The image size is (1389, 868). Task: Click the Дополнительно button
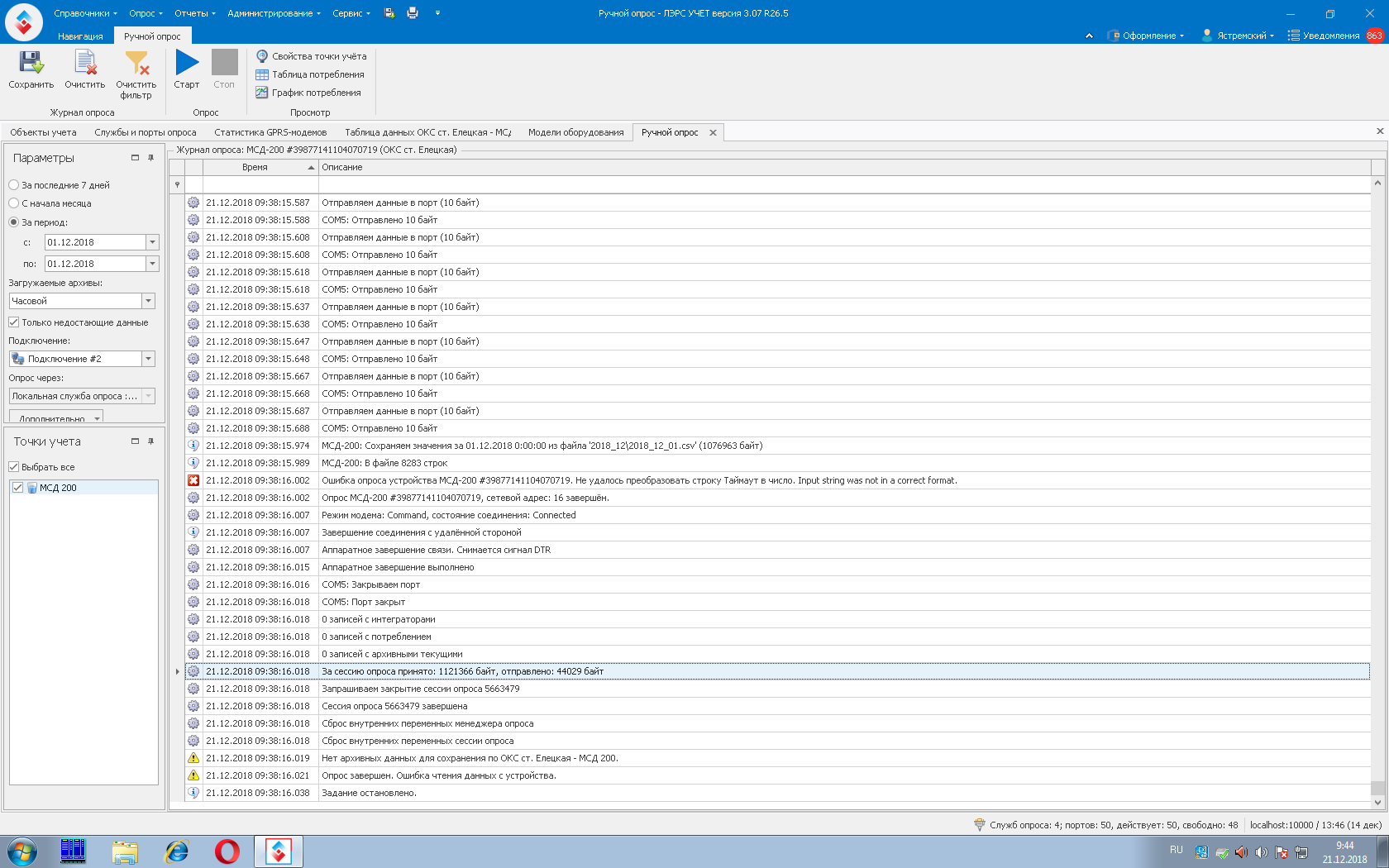56,417
